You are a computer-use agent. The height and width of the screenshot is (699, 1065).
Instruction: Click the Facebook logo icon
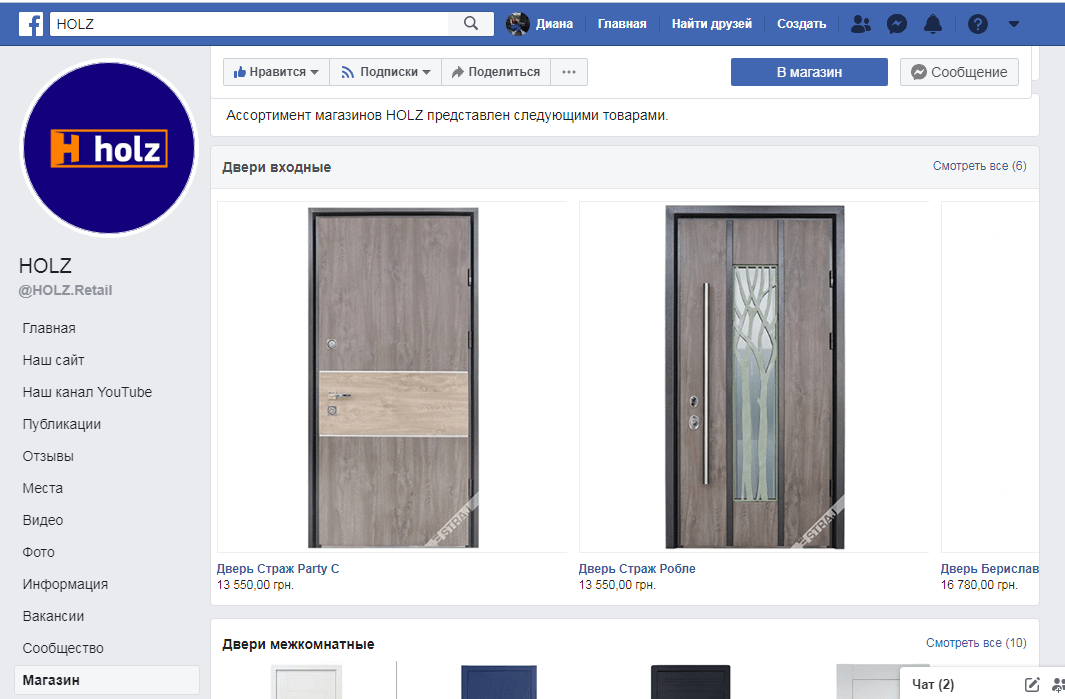[31, 24]
